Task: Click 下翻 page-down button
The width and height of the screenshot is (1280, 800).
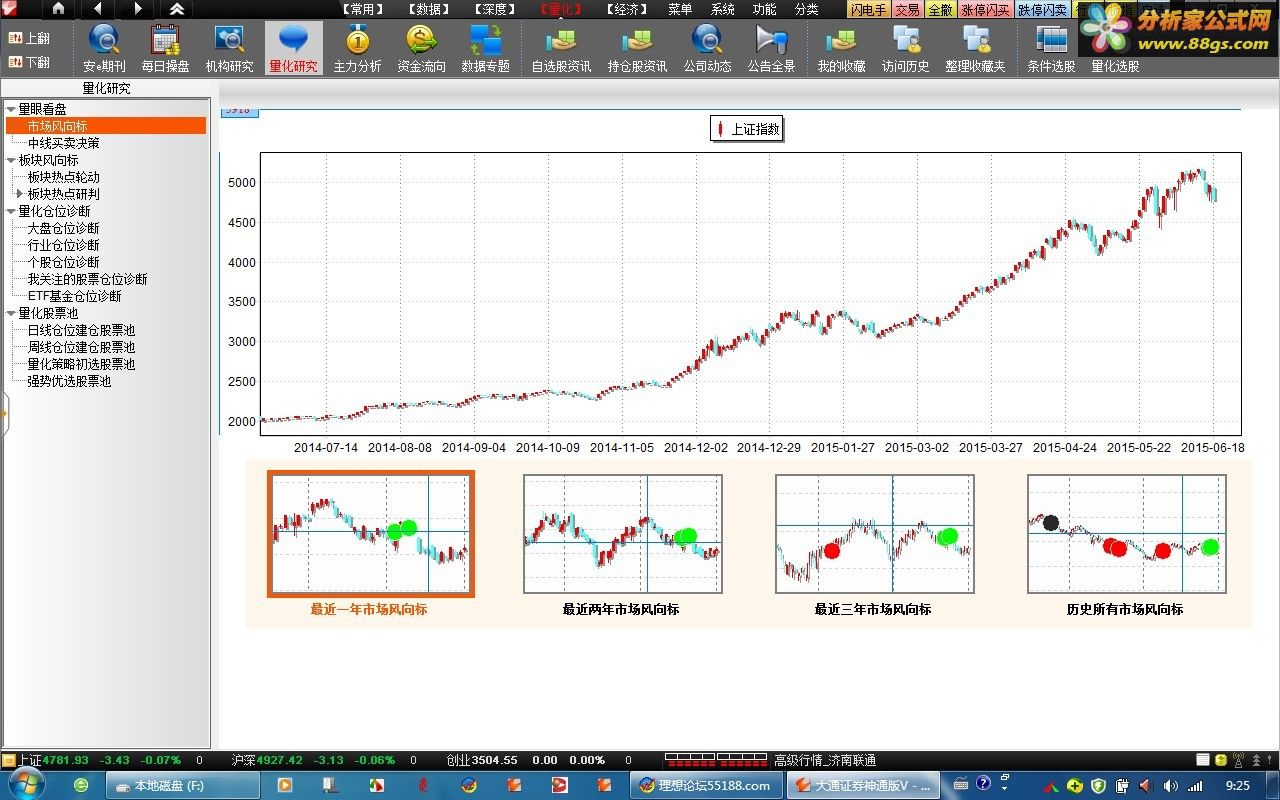Action: [29, 62]
